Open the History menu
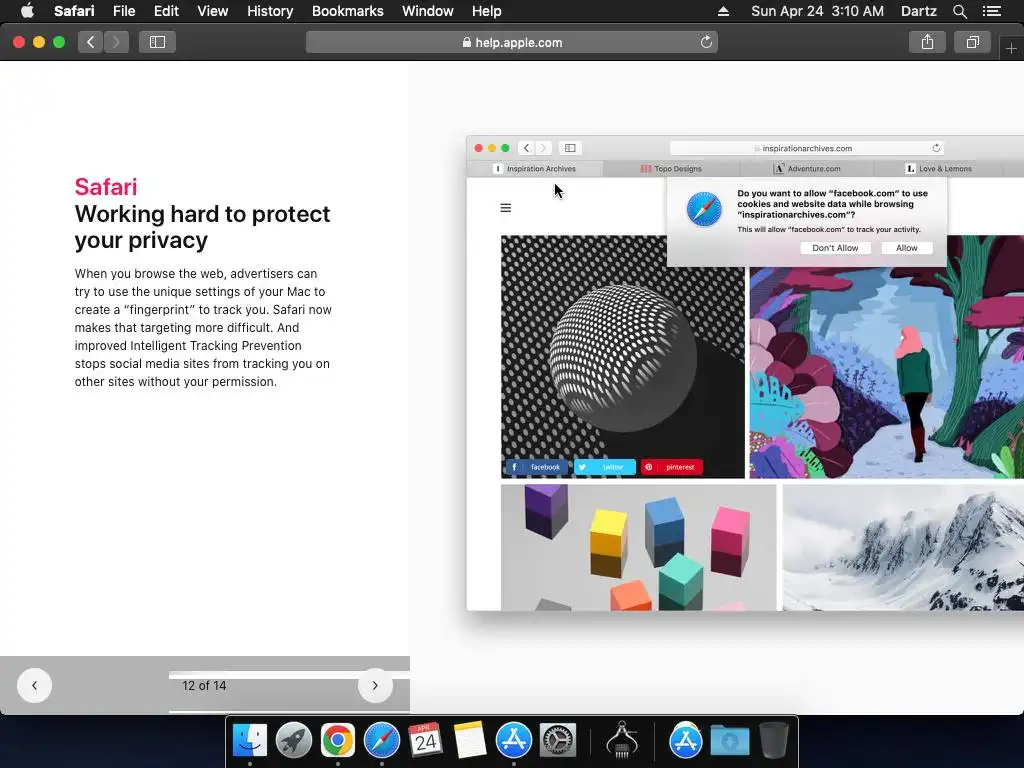This screenshot has height=768, width=1024. 270,11
